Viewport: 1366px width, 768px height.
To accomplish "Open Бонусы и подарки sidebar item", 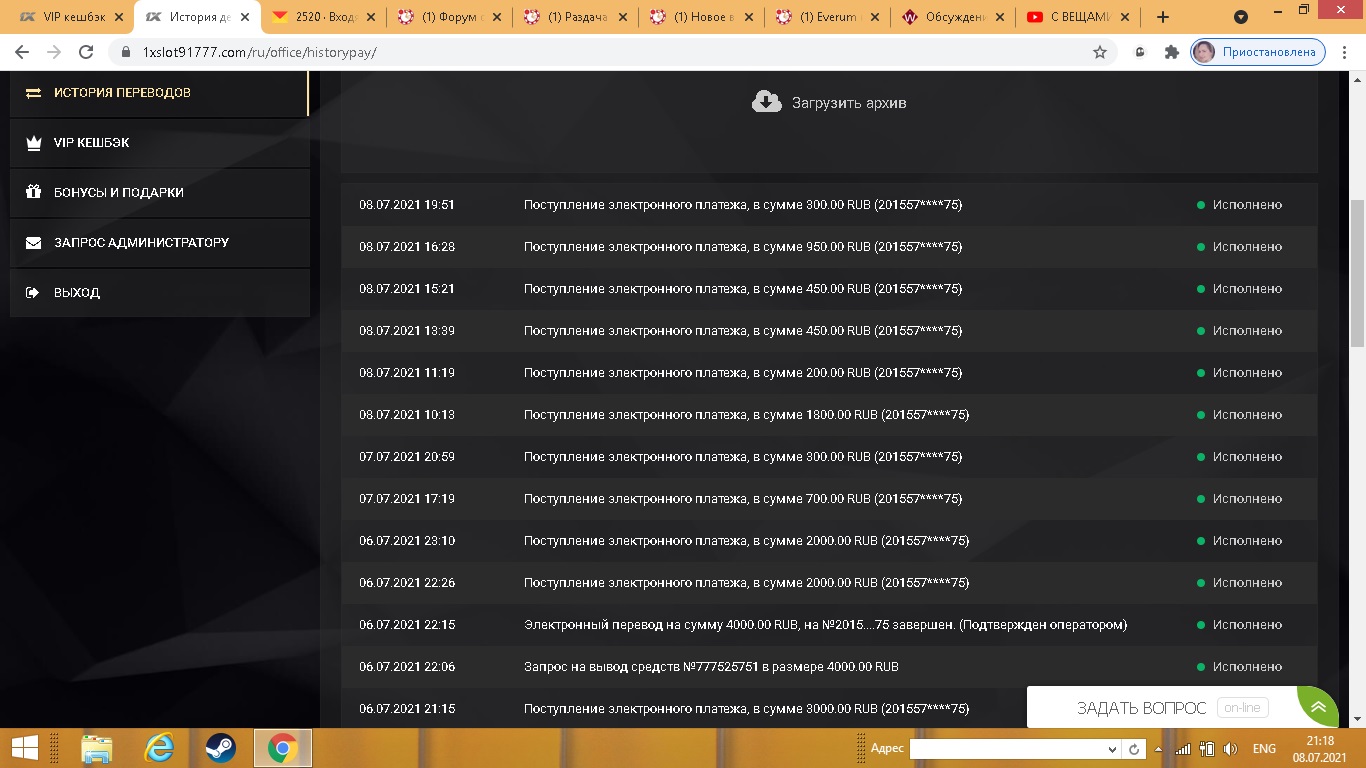I will click(160, 193).
